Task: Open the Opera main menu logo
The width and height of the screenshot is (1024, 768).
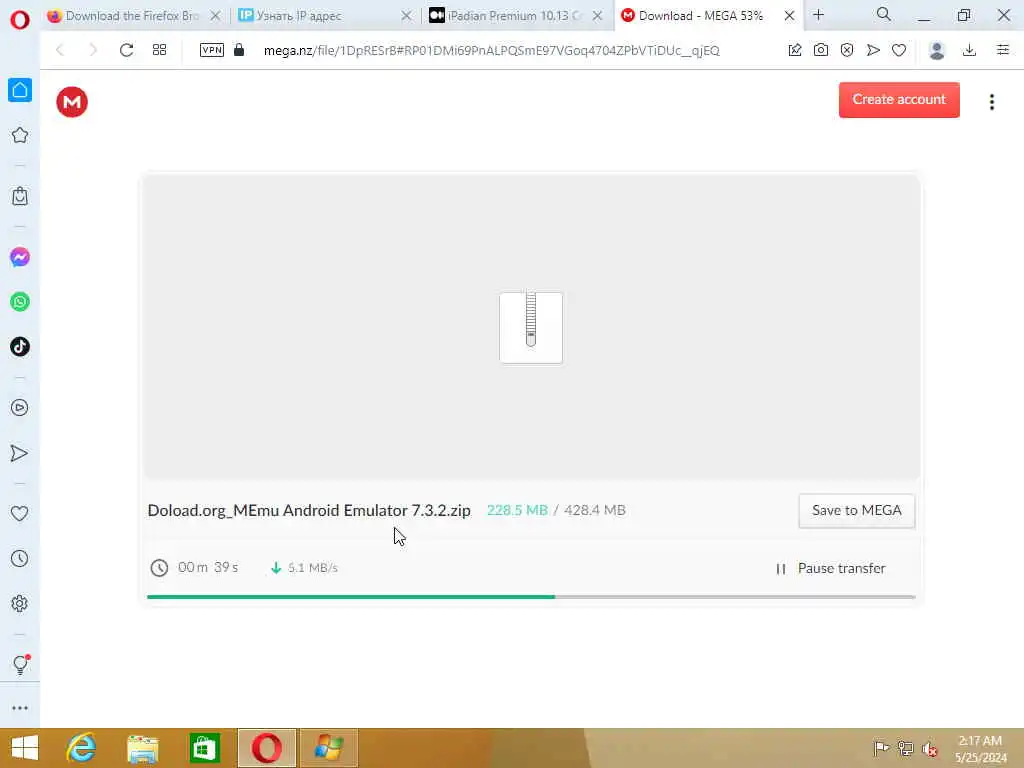Action: click(x=20, y=20)
